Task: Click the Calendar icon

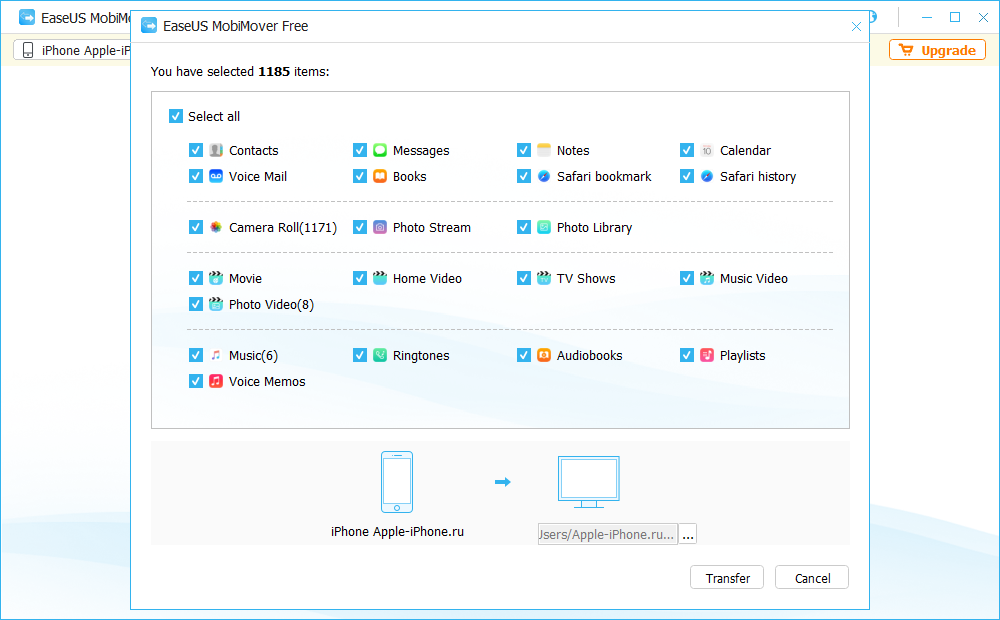Action: [707, 151]
